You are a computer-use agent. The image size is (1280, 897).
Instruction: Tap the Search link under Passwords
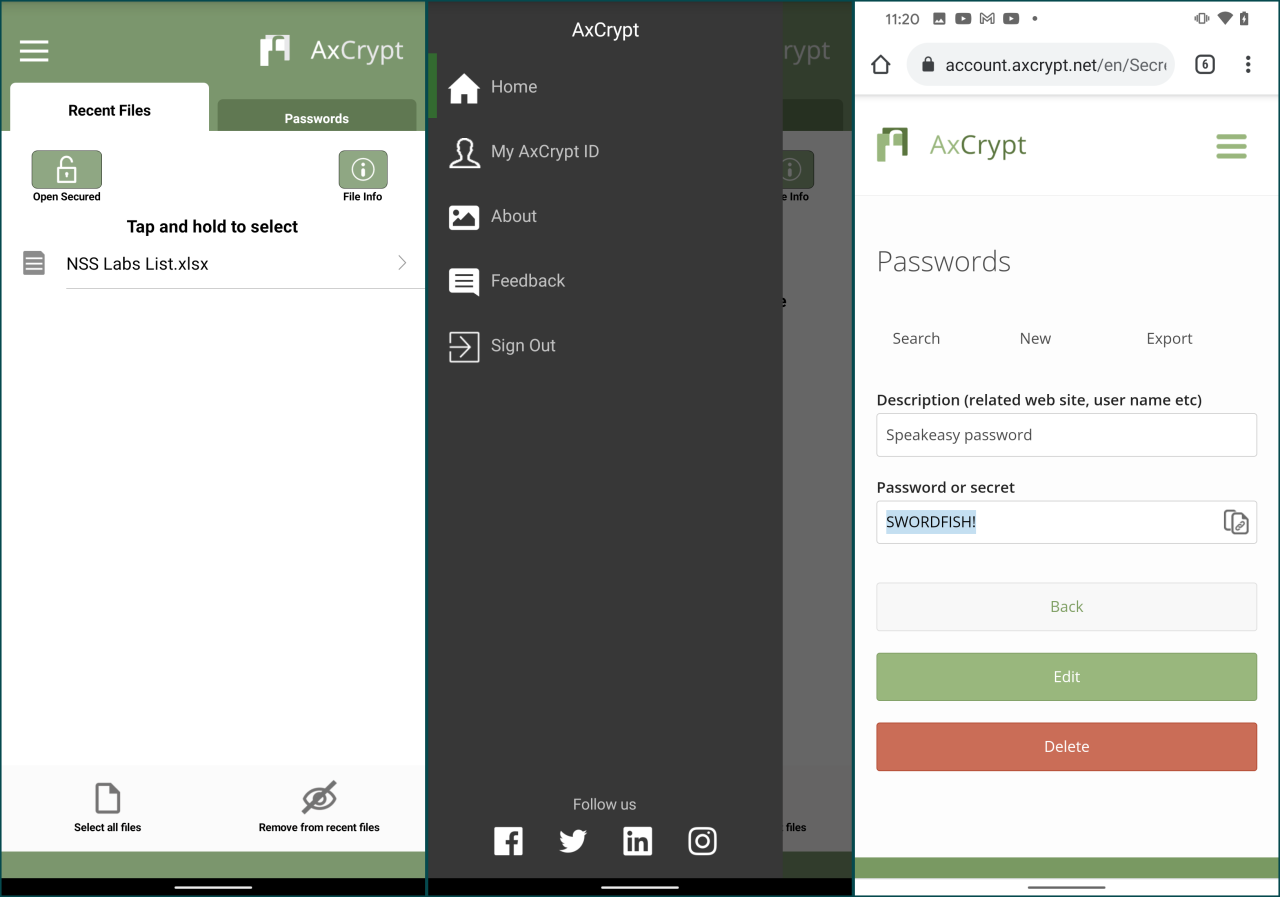pos(916,339)
